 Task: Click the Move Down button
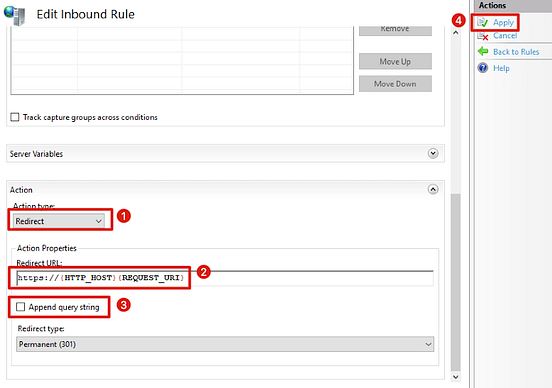point(395,84)
